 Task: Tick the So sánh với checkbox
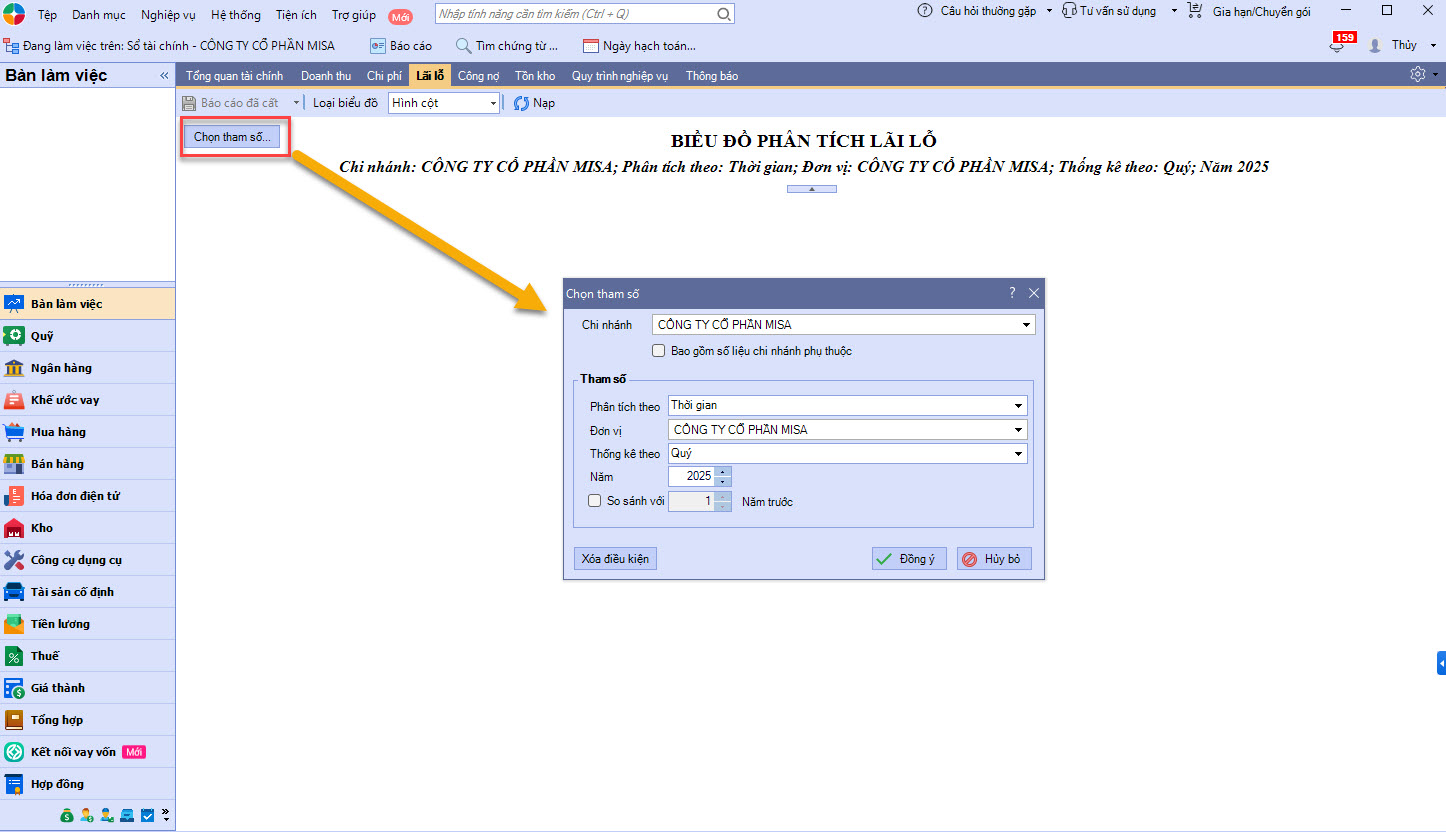(x=594, y=501)
